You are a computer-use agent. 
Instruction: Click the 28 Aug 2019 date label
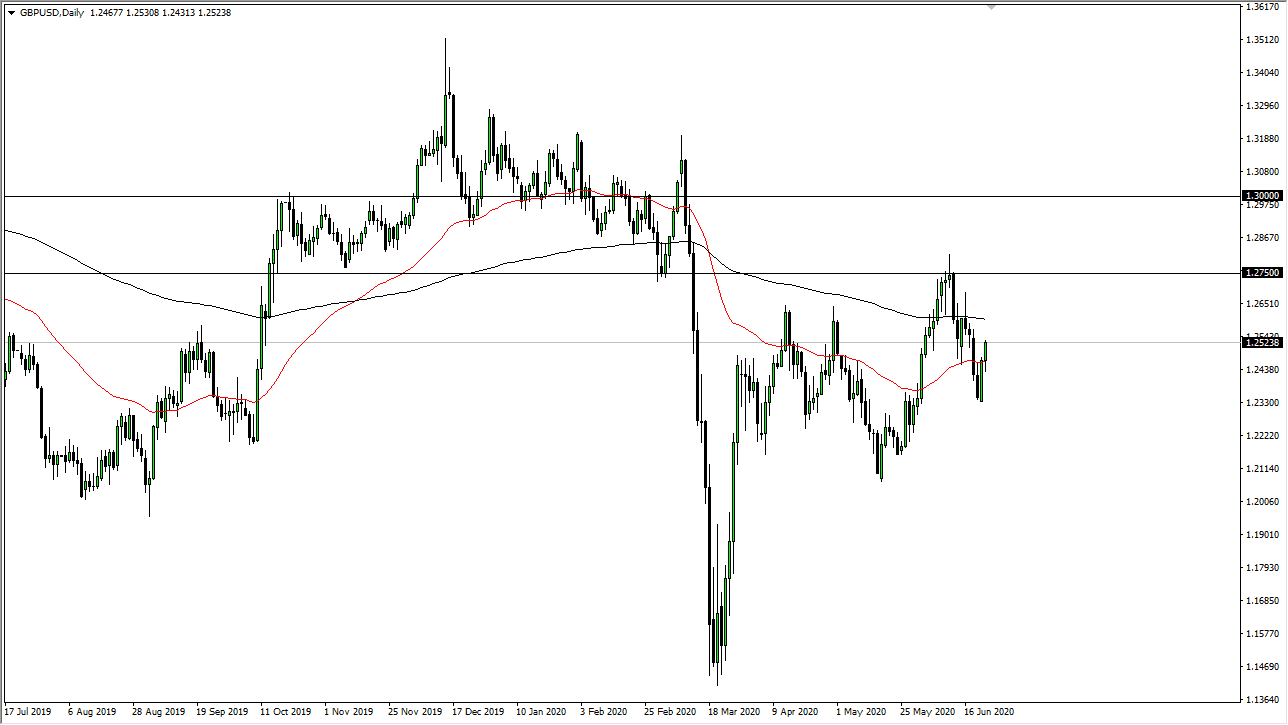[157, 713]
